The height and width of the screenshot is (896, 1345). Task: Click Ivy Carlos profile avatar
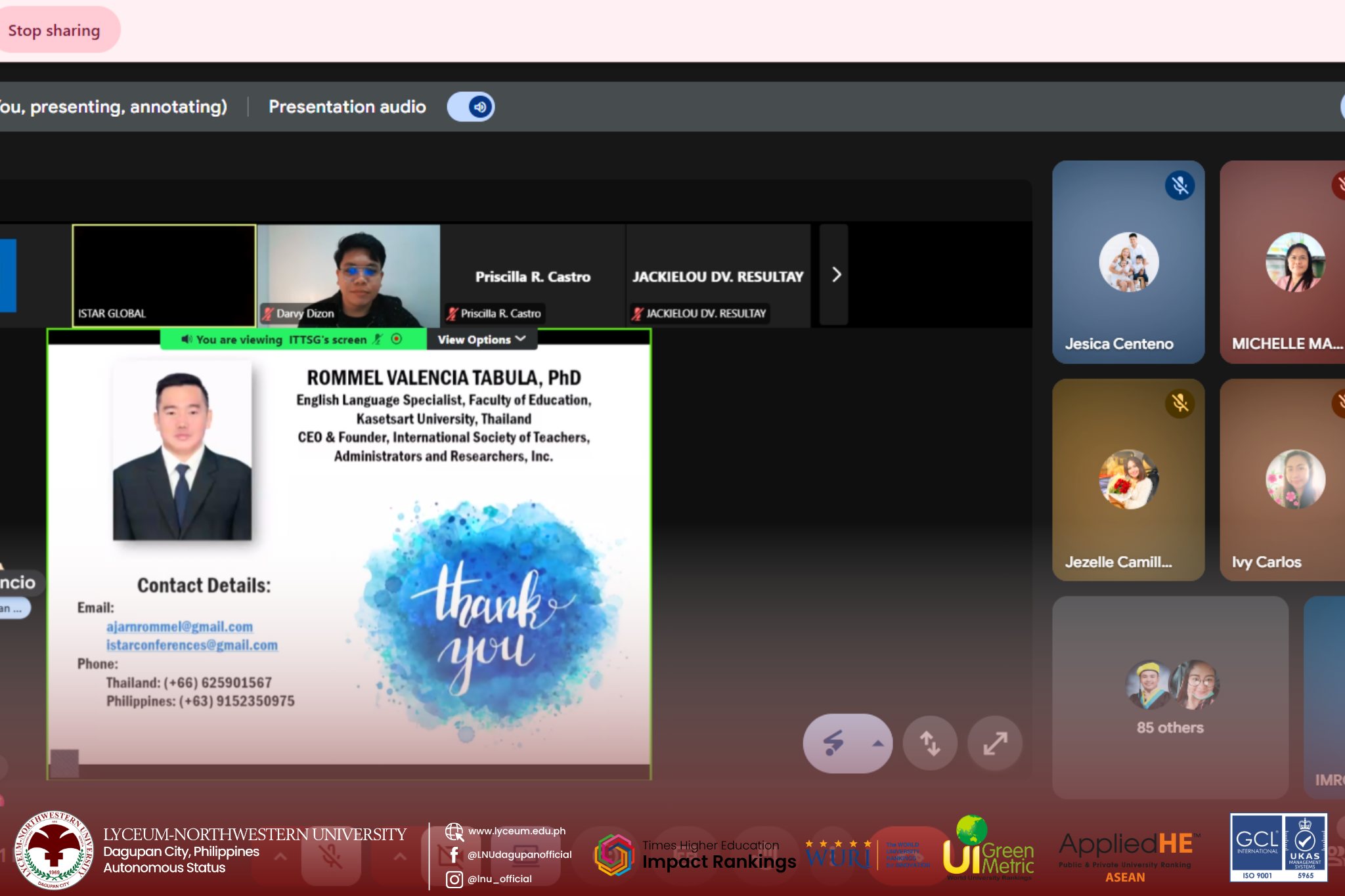1294,479
